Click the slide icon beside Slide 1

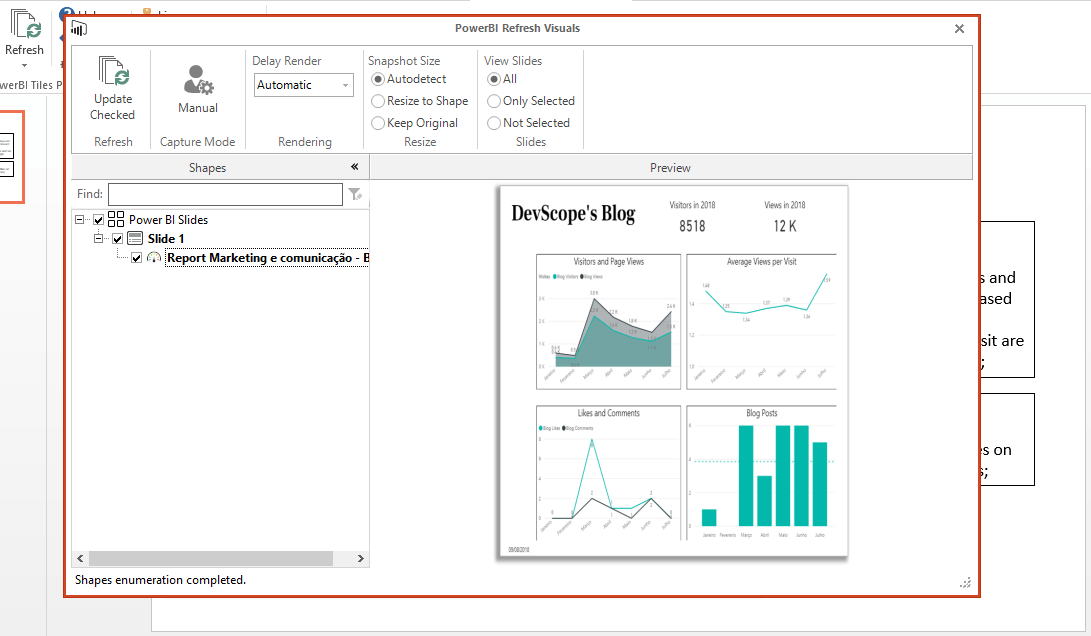pos(134,238)
